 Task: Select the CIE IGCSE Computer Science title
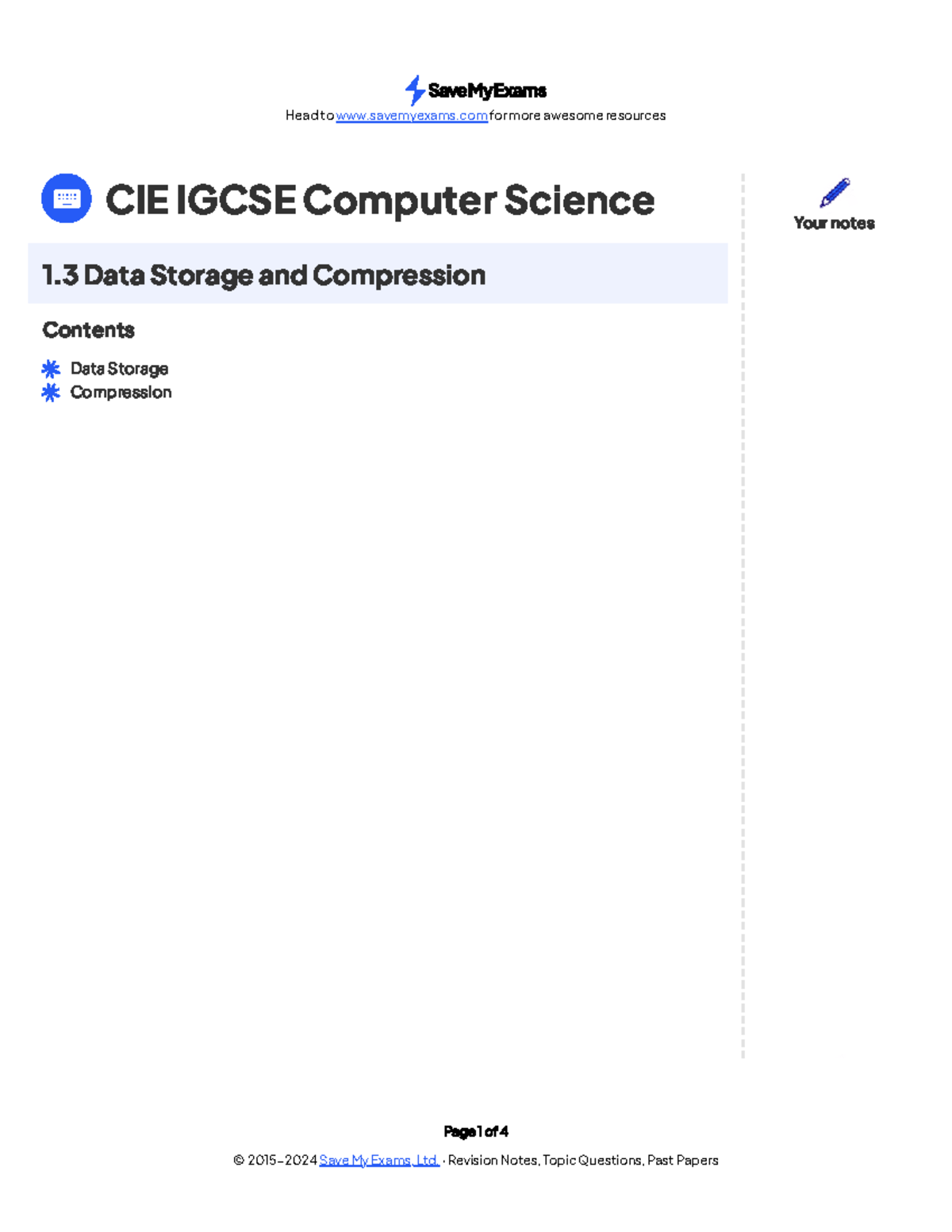380,200
